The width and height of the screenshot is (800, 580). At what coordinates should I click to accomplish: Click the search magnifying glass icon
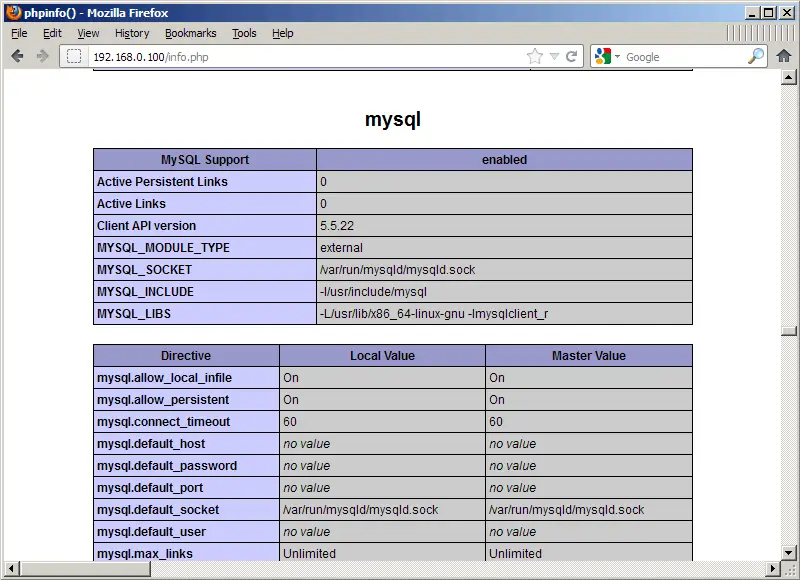[756, 57]
